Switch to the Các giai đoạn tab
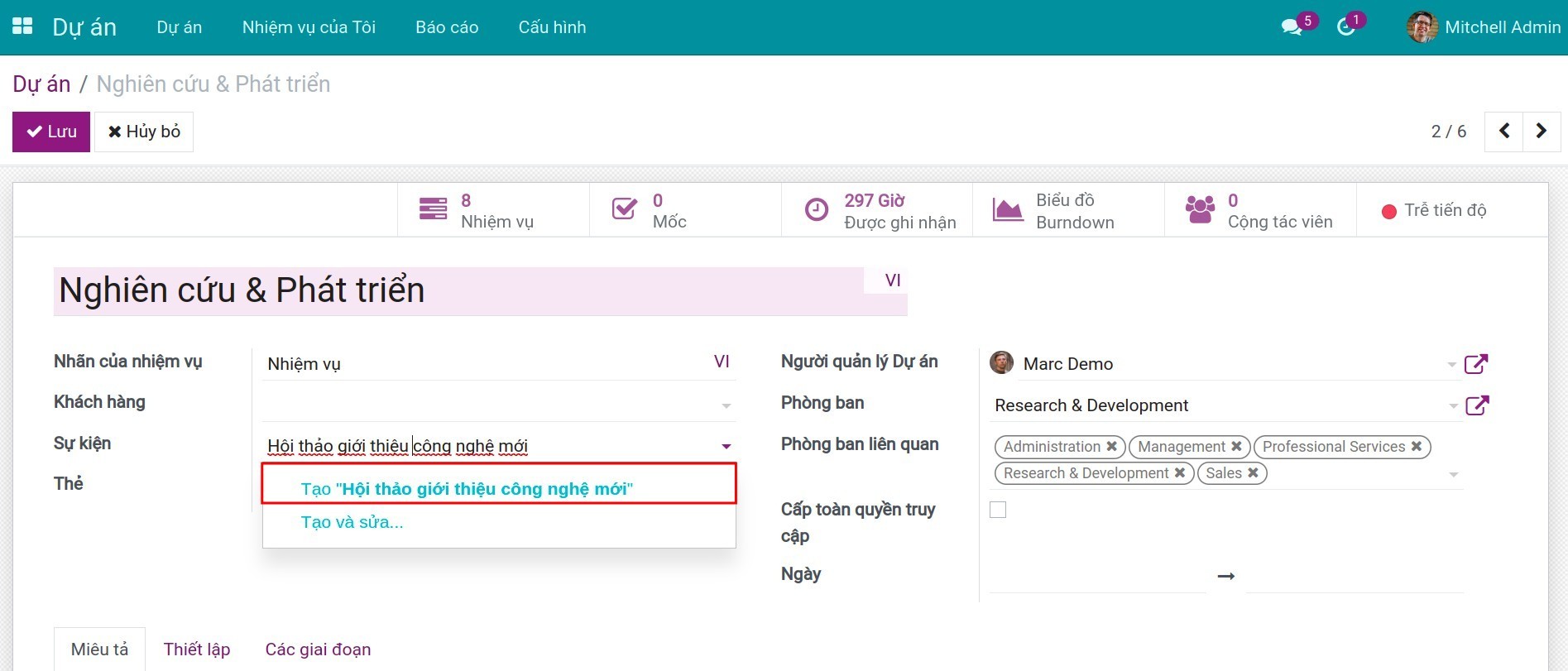 pos(318,649)
